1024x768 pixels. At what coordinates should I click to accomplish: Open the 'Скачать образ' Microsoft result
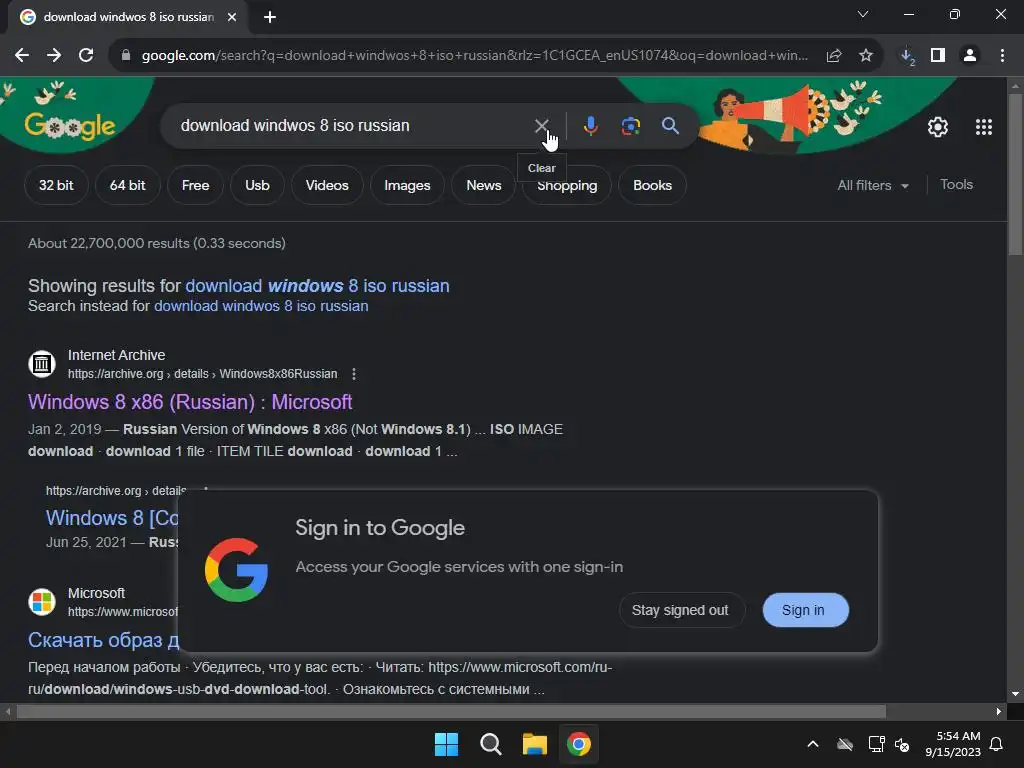[x=103, y=640]
